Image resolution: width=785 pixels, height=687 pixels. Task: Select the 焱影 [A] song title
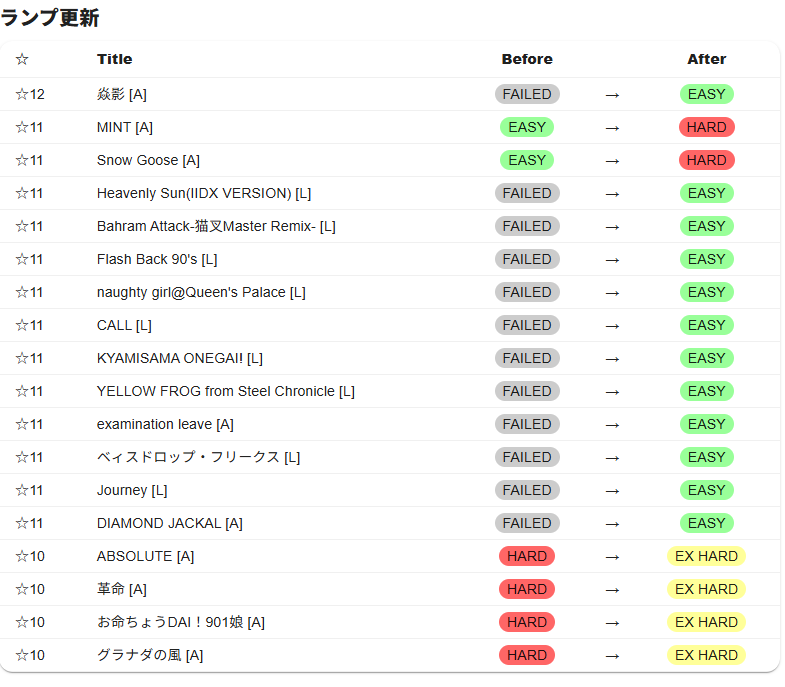122,94
